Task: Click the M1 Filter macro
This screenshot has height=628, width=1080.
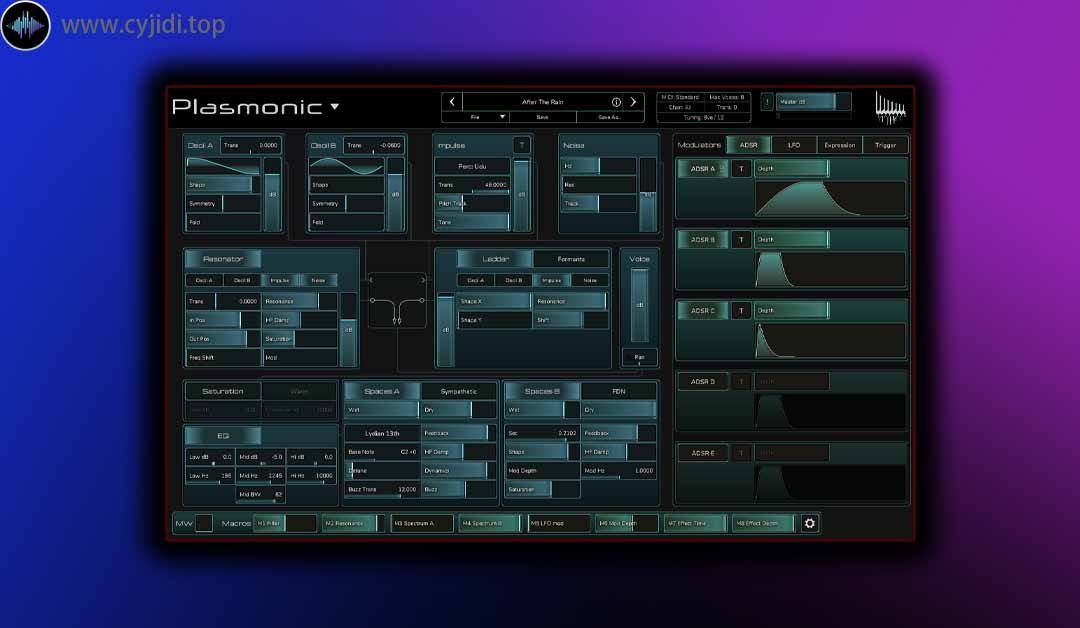Action: 285,523
